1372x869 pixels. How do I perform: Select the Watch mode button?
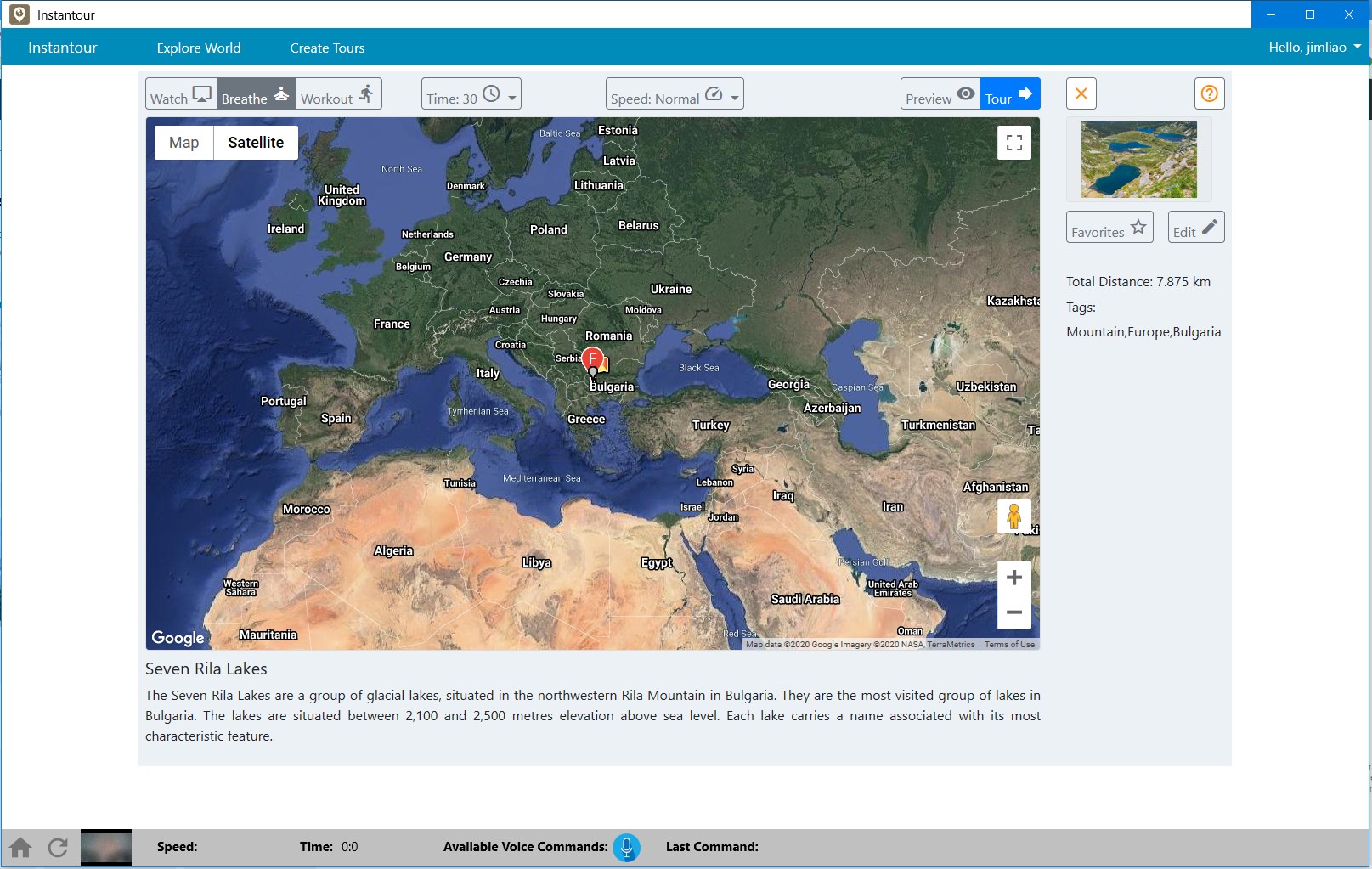(x=181, y=94)
